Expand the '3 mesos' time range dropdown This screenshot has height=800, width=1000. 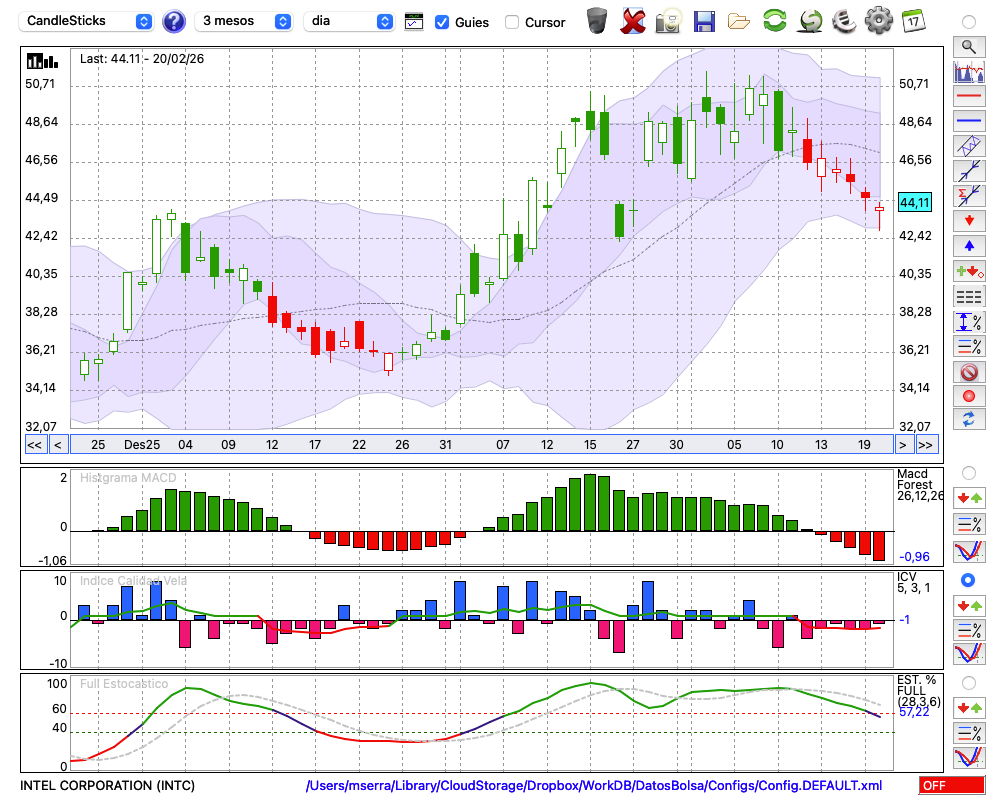click(x=244, y=21)
